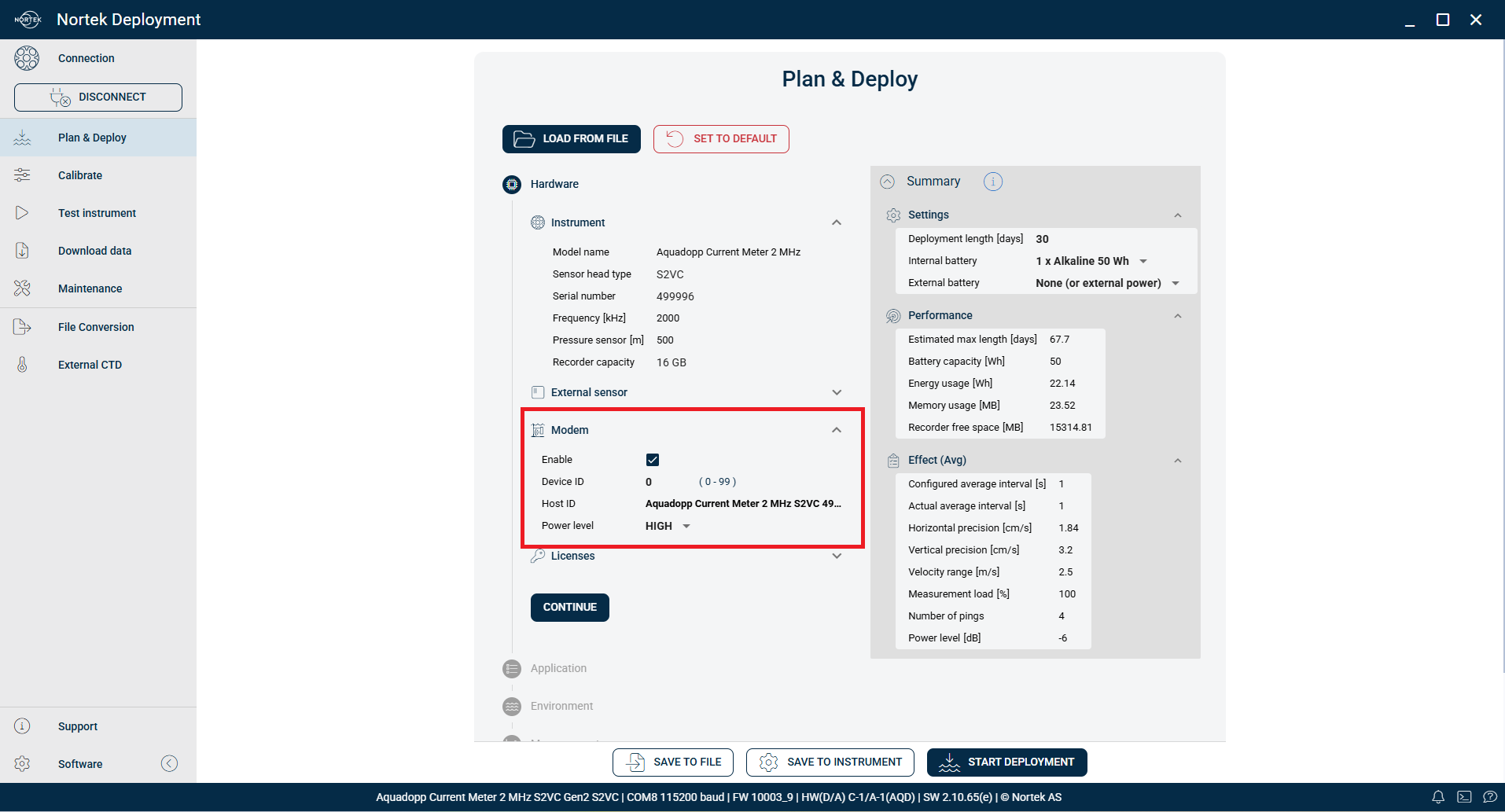Click the help question mark icon
This screenshot has height=812, width=1505.
pyautogui.click(x=1489, y=797)
